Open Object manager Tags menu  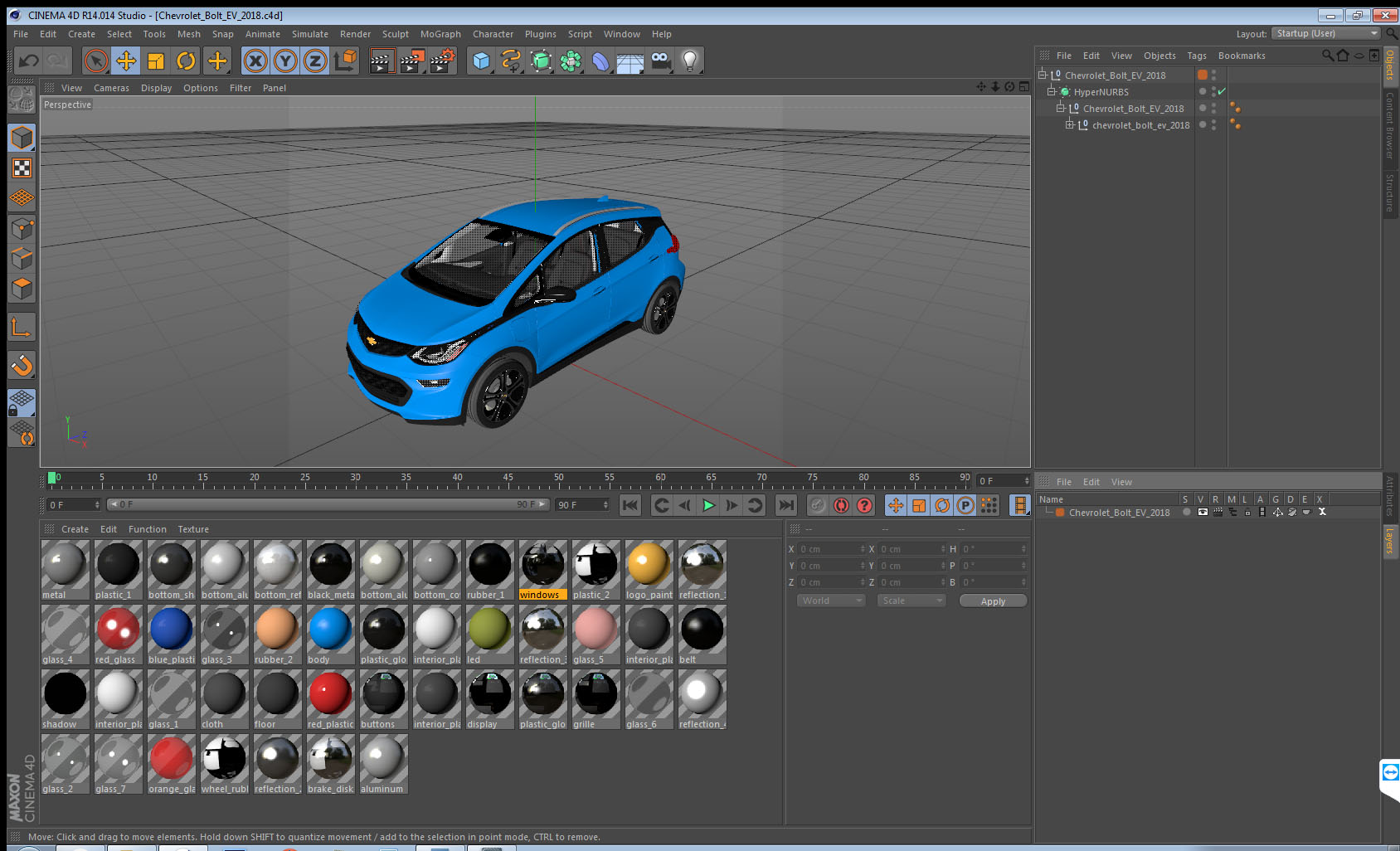pos(1196,56)
